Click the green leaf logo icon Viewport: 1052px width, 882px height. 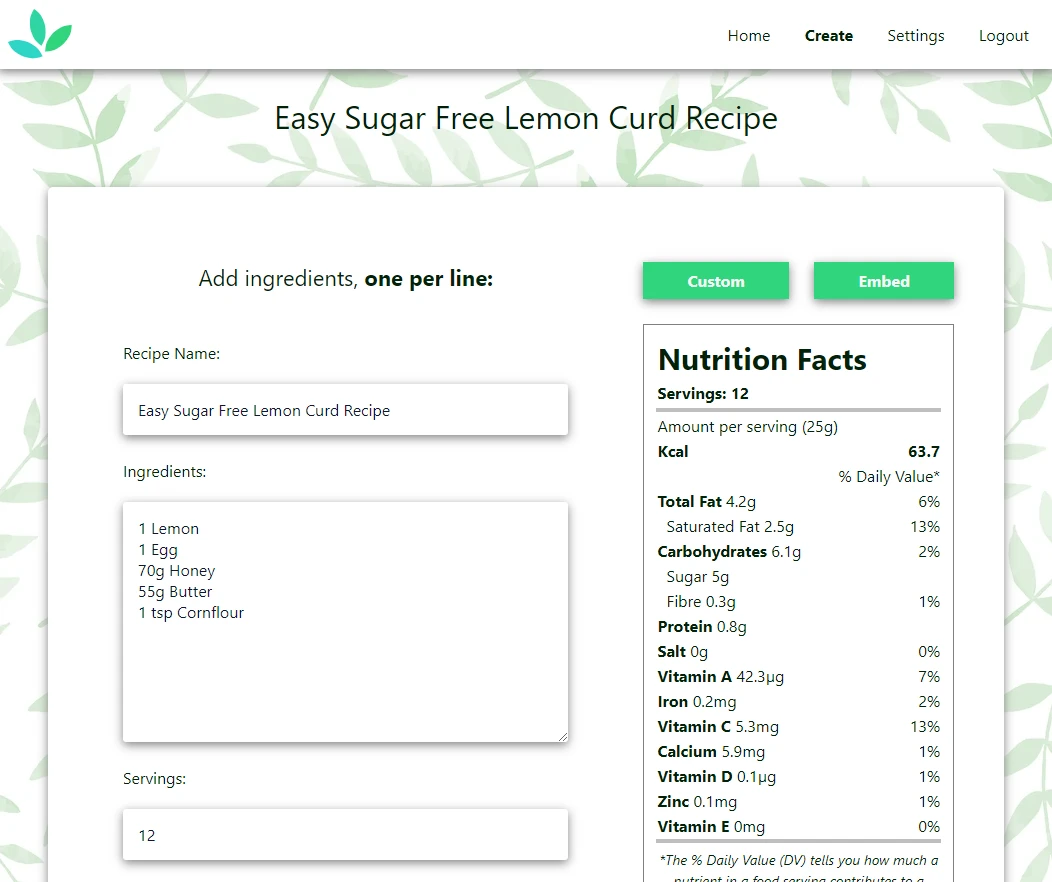(40, 34)
